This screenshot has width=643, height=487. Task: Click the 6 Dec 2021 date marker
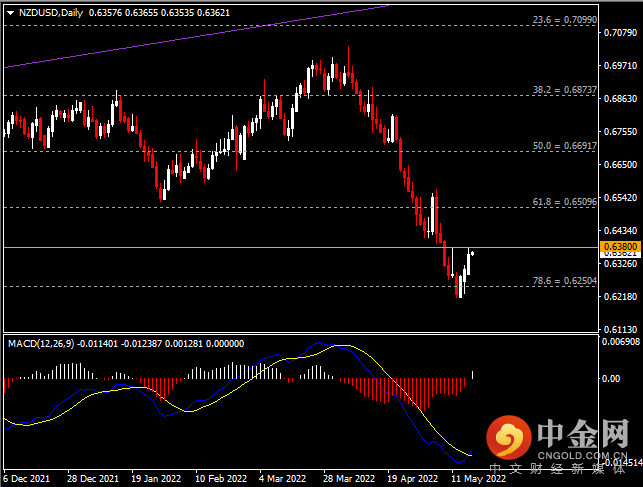(x=27, y=478)
